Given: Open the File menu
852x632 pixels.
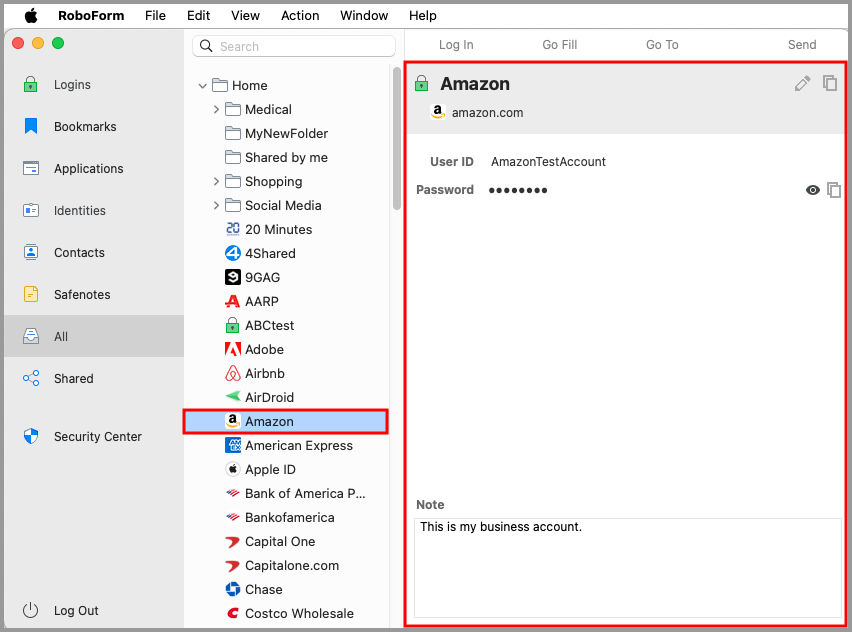Looking at the screenshot, I should [155, 15].
